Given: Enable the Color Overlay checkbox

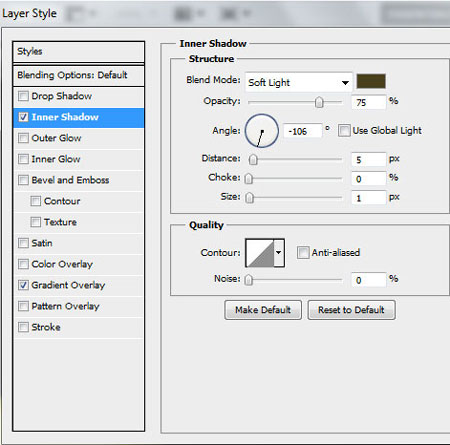Looking at the screenshot, I should click(x=23, y=264).
